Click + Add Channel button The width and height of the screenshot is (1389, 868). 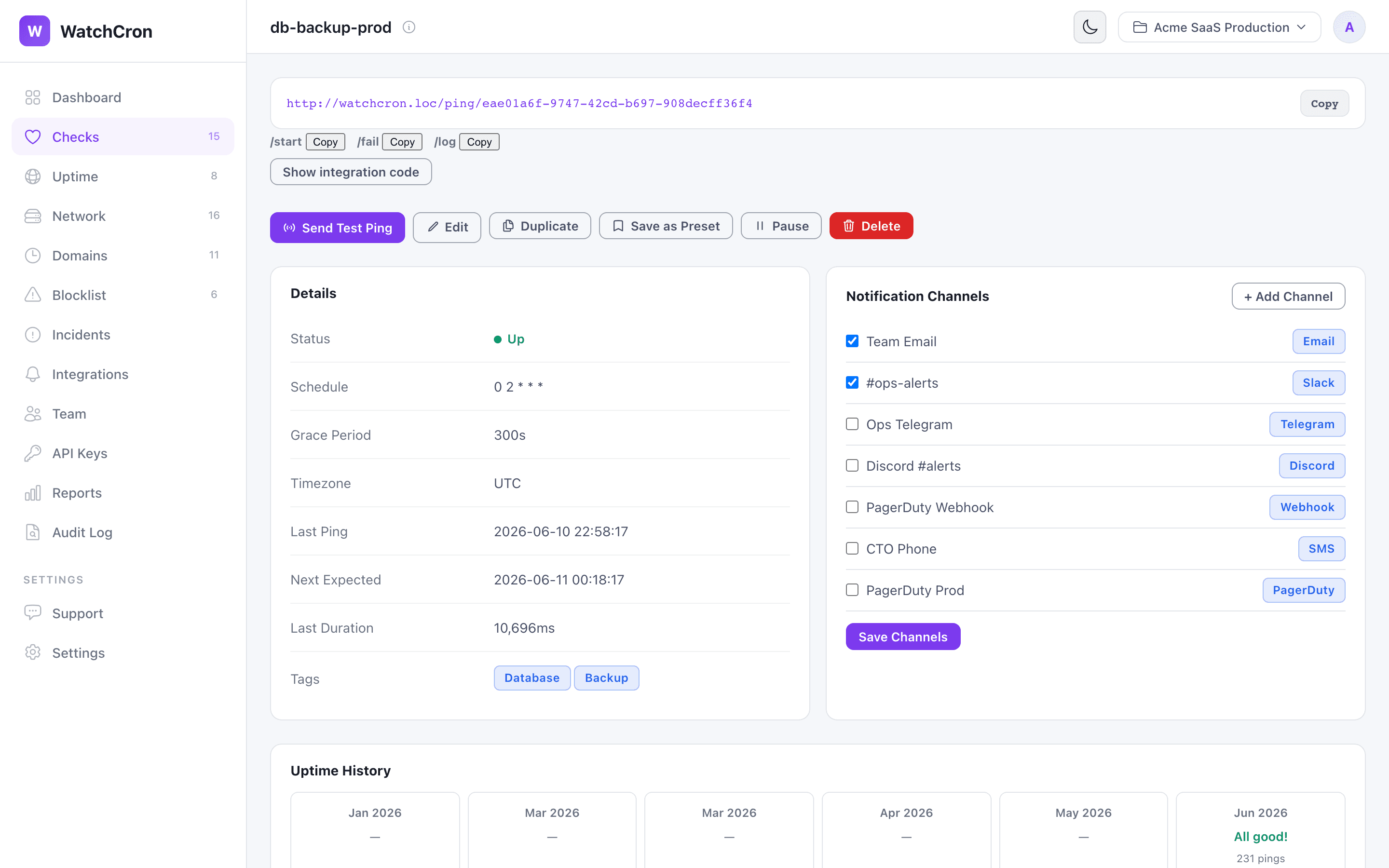(x=1288, y=296)
